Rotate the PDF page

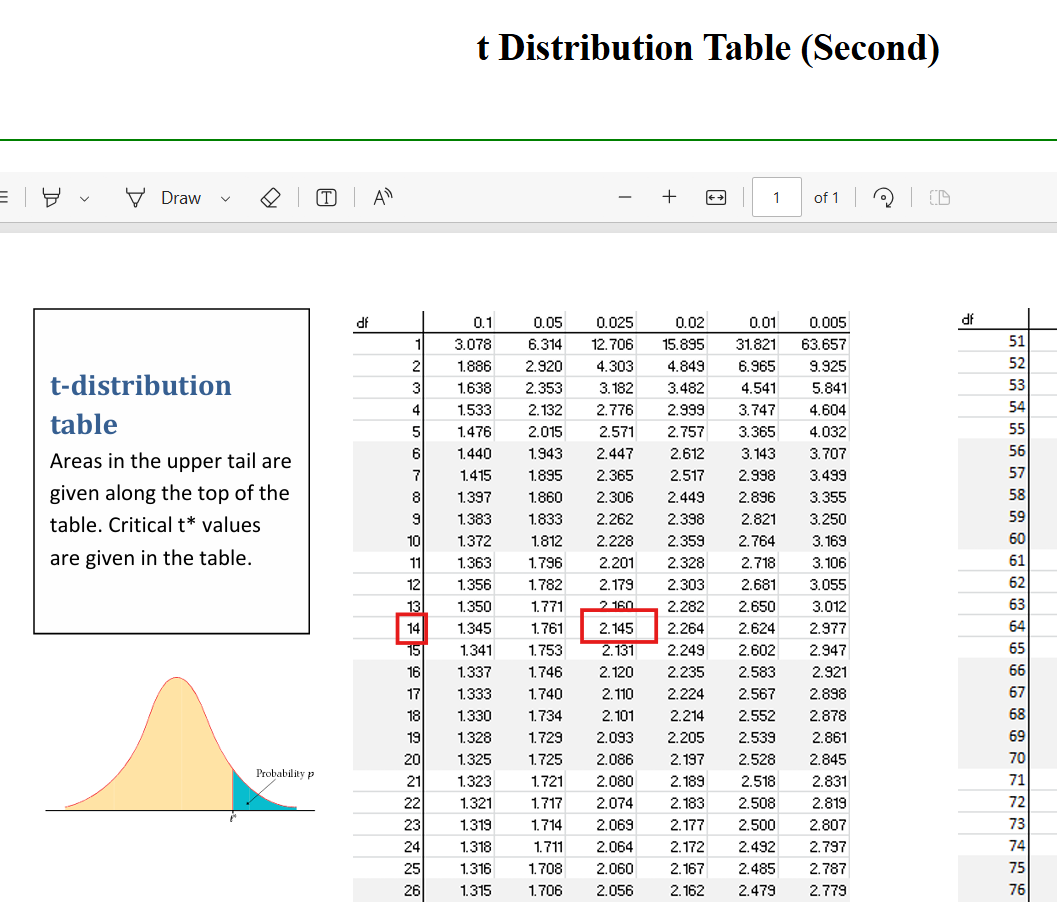tap(883, 198)
